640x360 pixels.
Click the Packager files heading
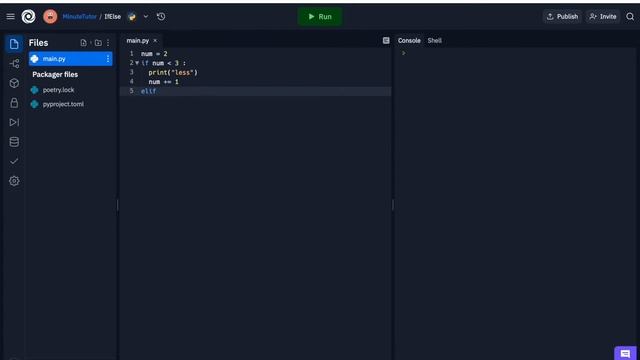[55, 75]
